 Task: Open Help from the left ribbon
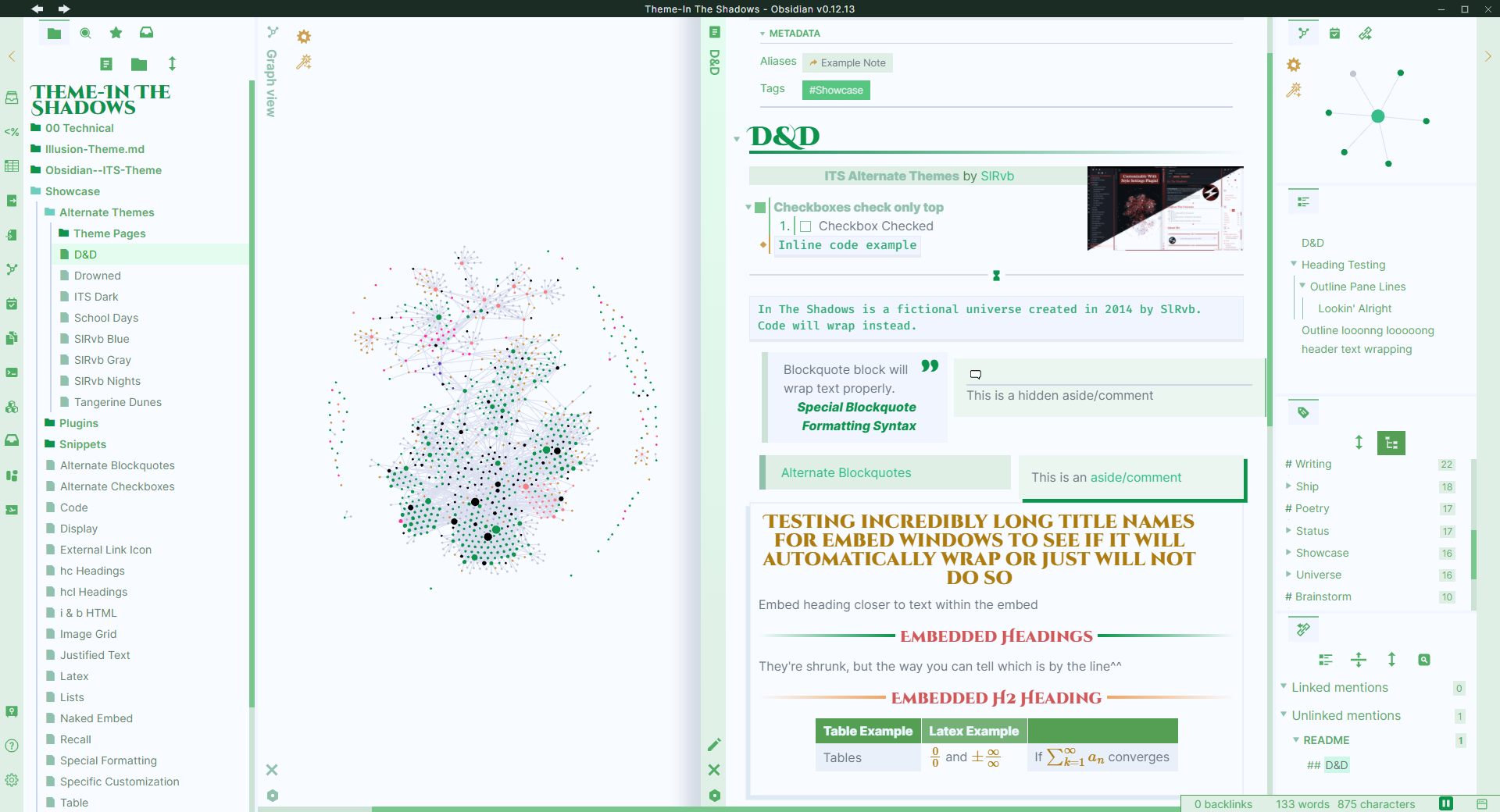[12, 746]
